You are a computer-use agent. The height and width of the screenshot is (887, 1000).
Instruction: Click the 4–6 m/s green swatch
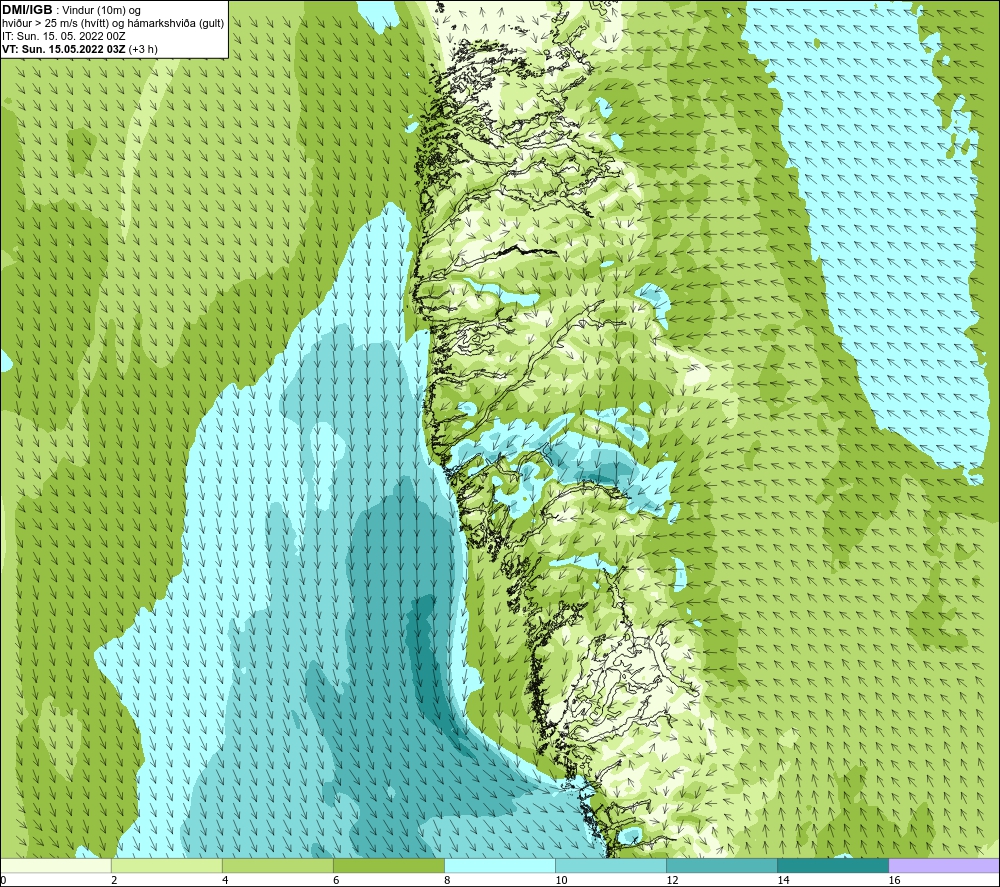pyautogui.click(x=277, y=866)
